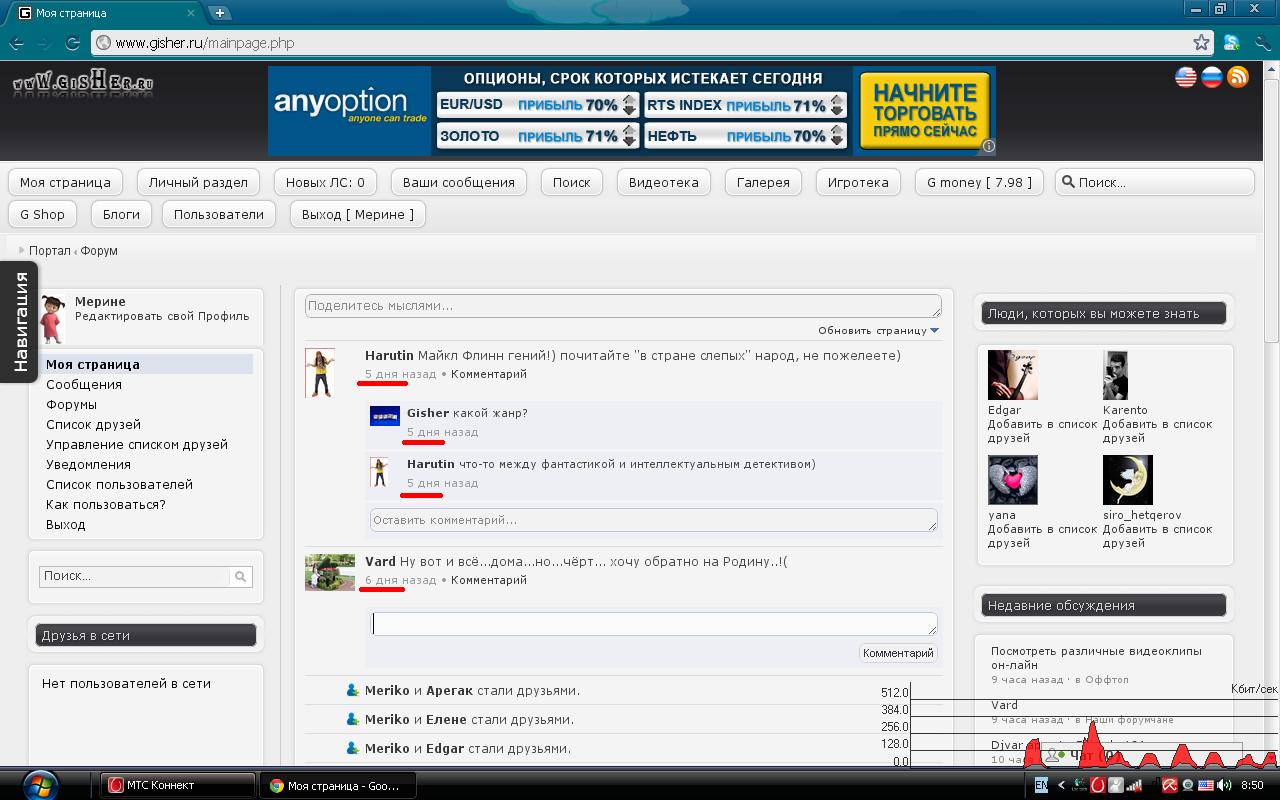
Task: Switch language with the Russian flag icon
Action: (1212, 77)
